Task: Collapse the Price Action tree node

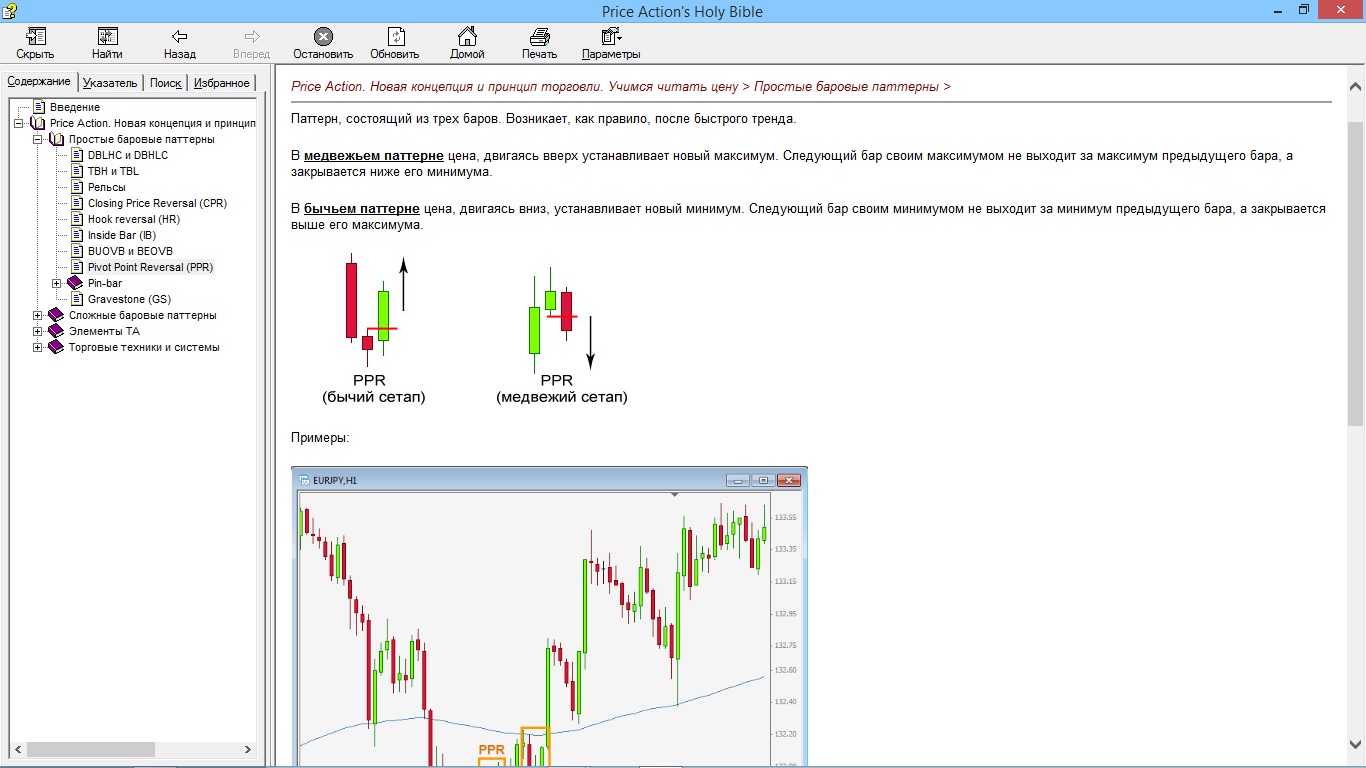Action: [x=19, y=123]
